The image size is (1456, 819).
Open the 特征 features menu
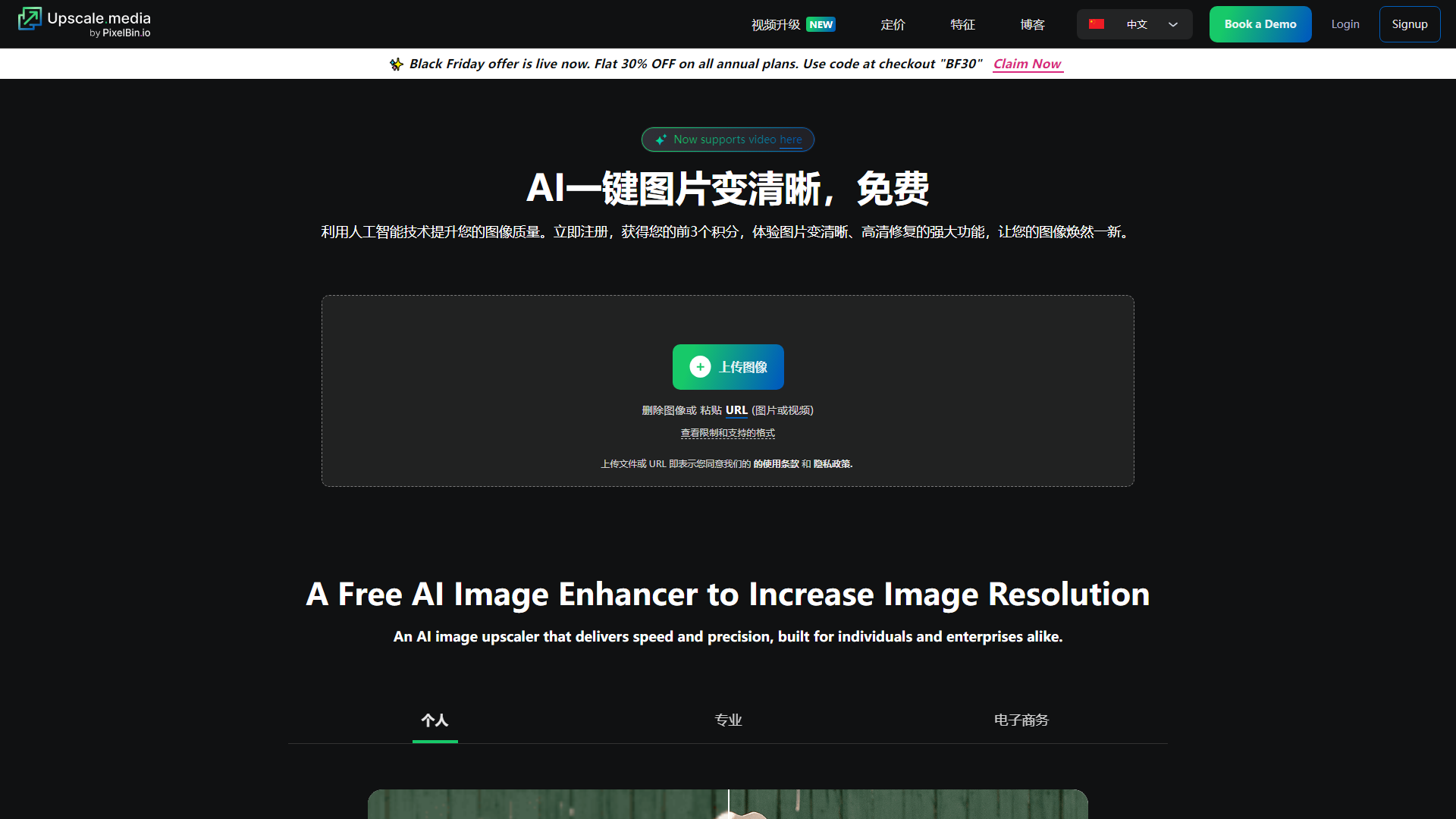coord(962,24)
